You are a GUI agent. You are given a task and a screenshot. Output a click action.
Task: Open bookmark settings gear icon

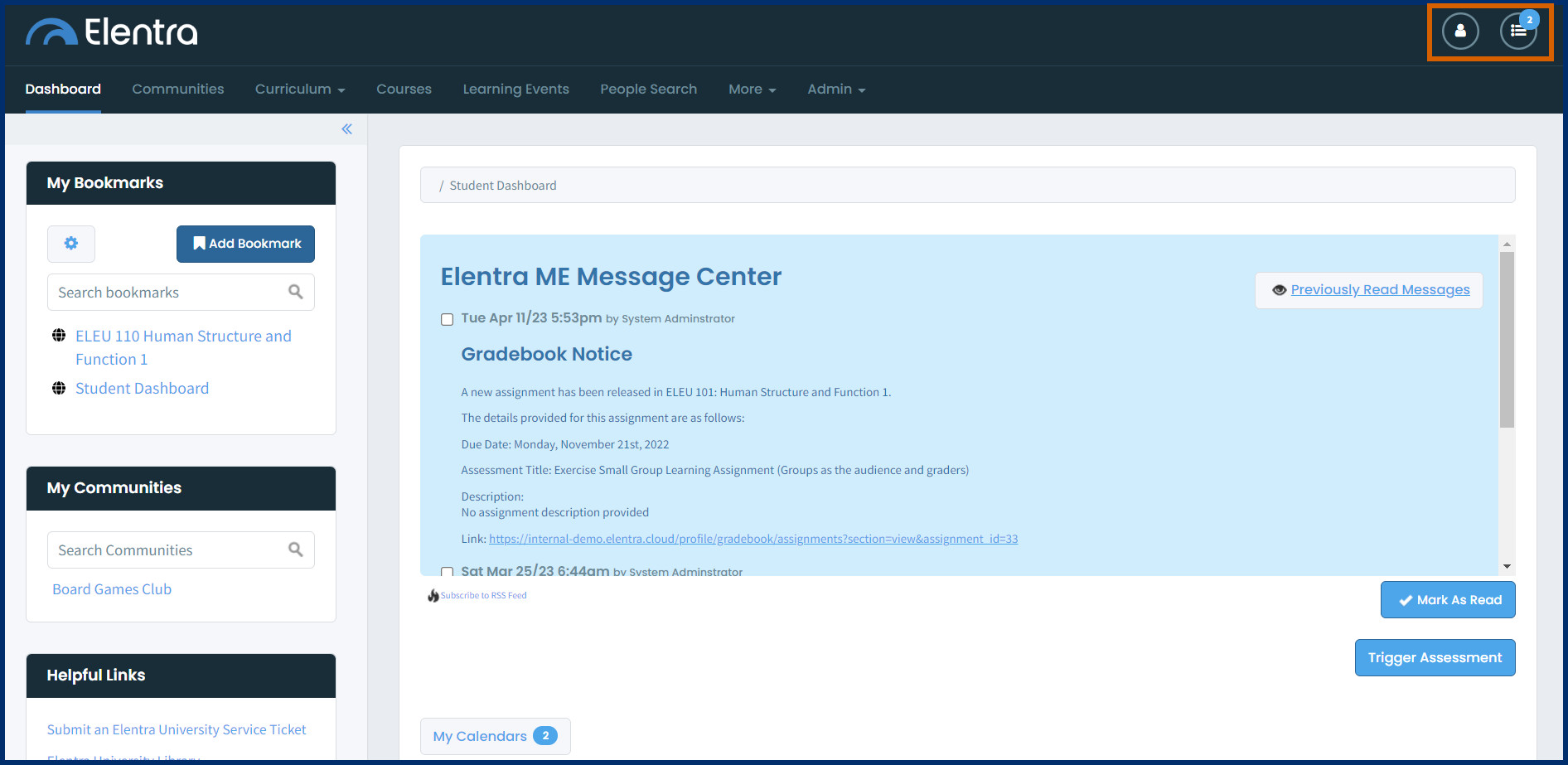coord(71,244)
